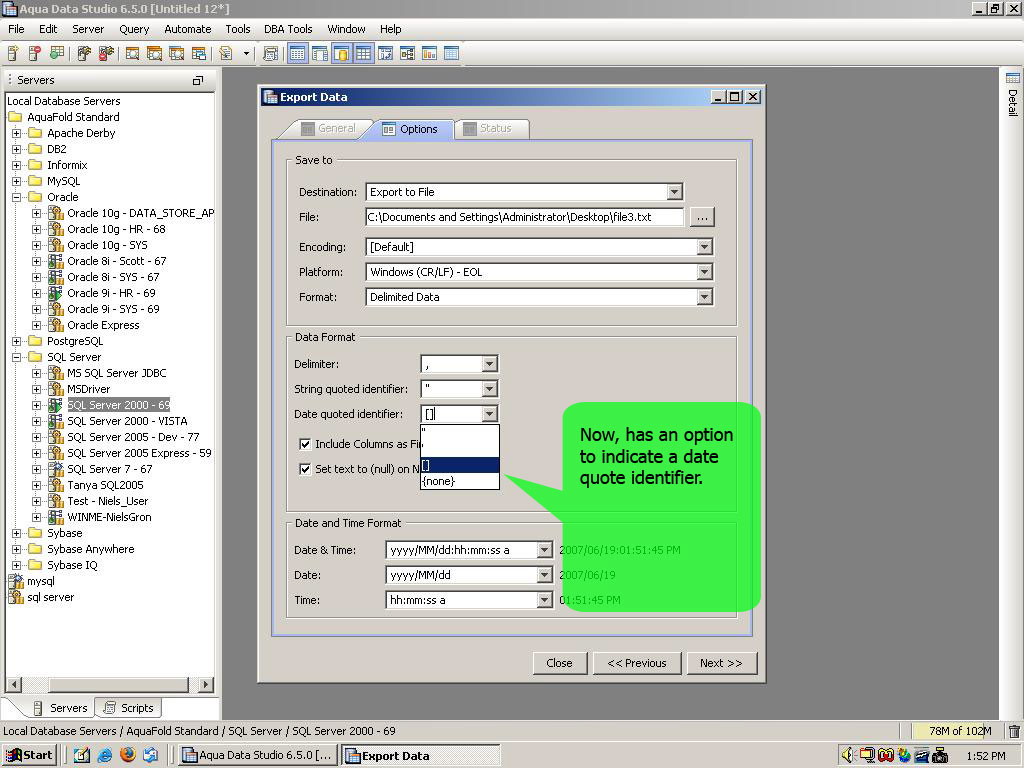Click Firefox quick launch icon in taskbar
The image size is (1024, 768).
pyautogui.click(x=128, y=755)
